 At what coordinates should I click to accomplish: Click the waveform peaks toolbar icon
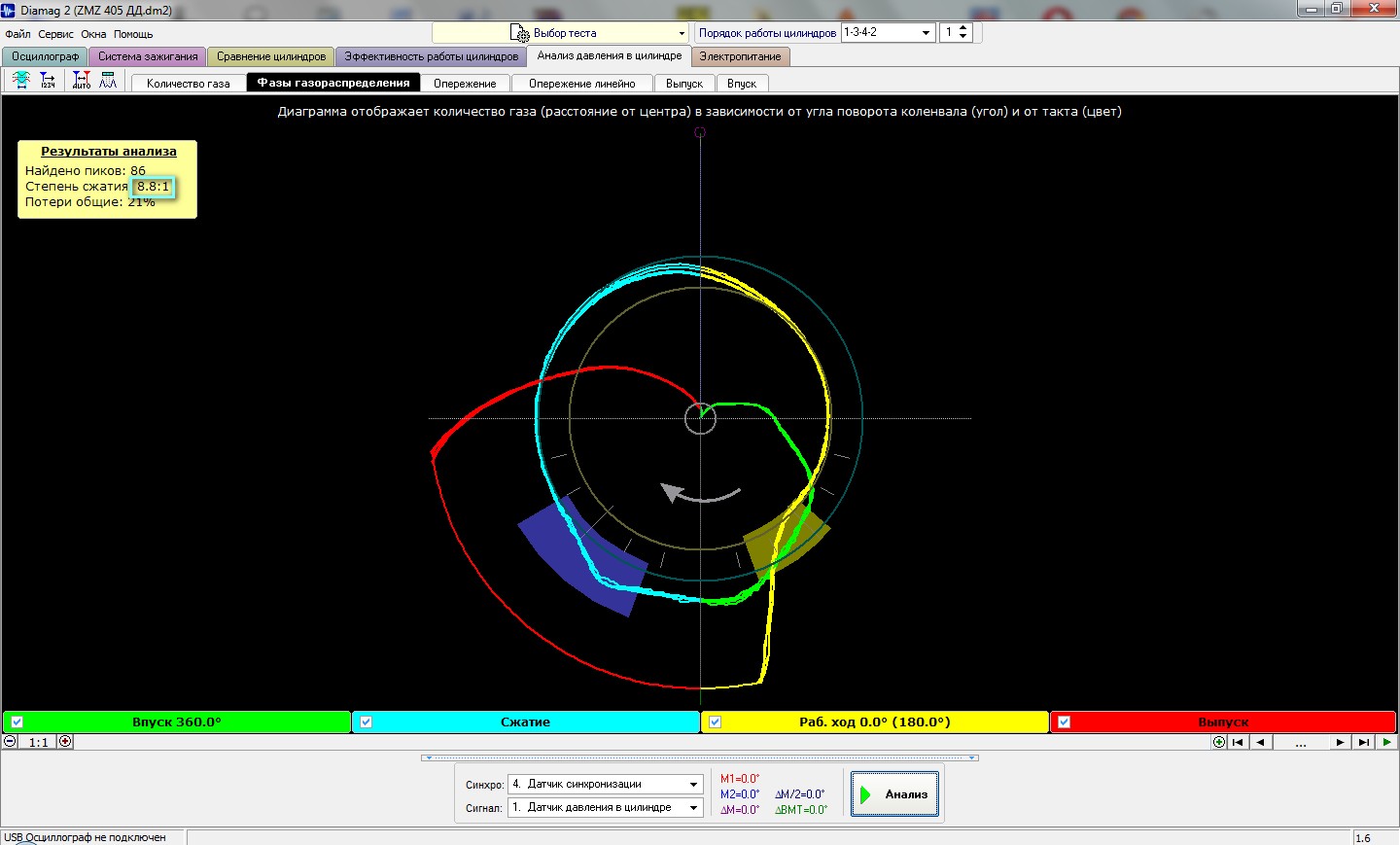(108, 81)
